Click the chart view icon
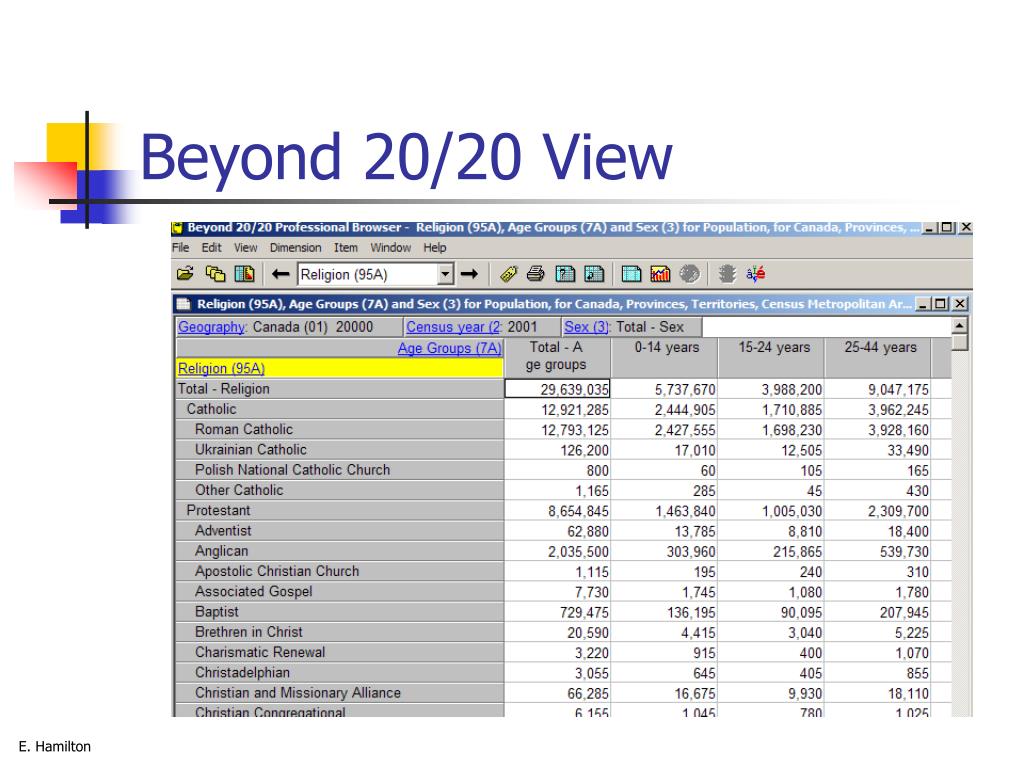 (x=660, y=274)
